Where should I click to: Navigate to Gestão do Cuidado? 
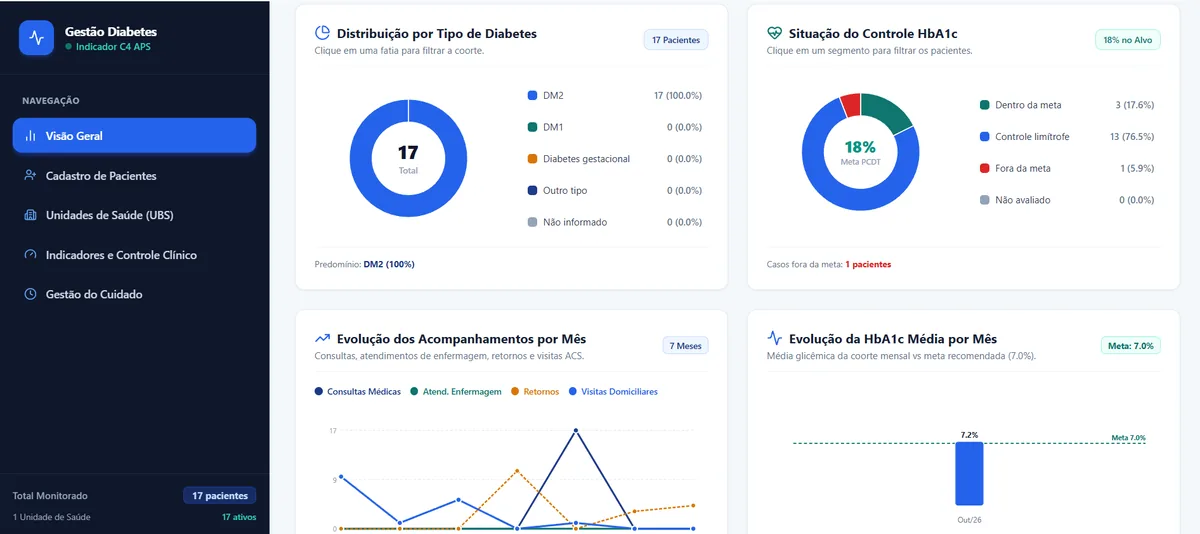pyautogui.click(x=134, y=294)
